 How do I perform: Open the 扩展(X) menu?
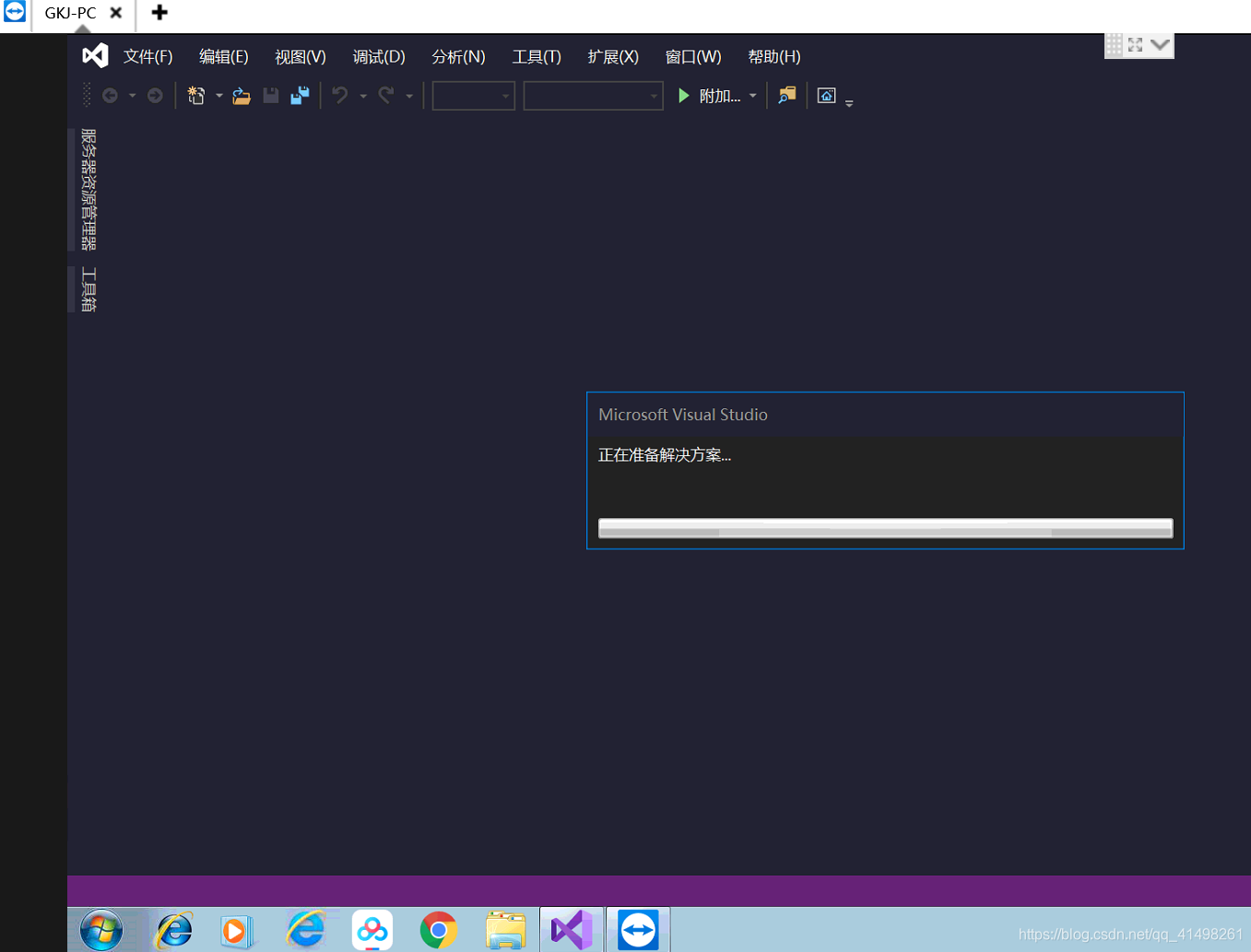pyautogui.click(x=613, y=57)
